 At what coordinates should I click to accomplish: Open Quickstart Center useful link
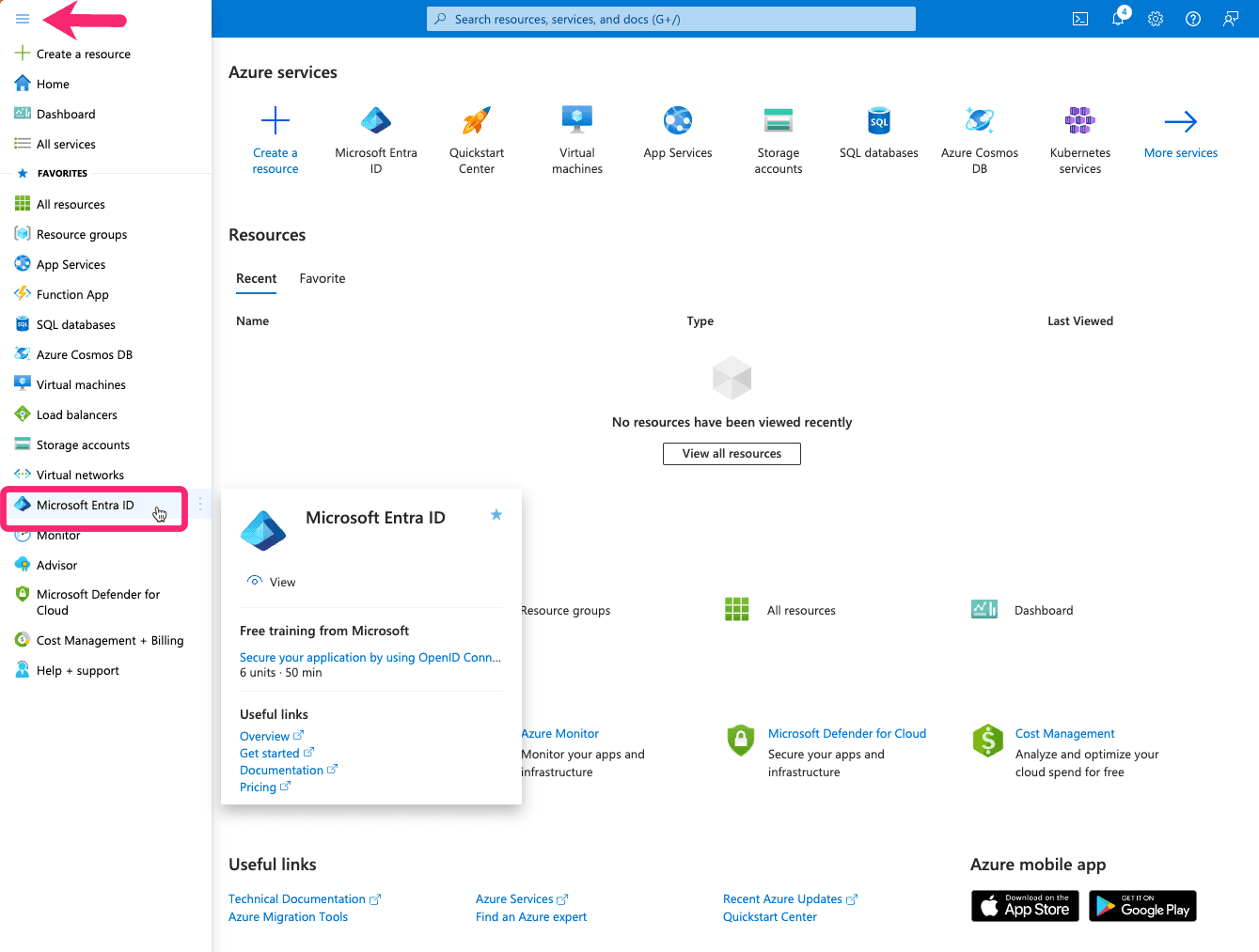pyautogui.click(x=770, y=917)
